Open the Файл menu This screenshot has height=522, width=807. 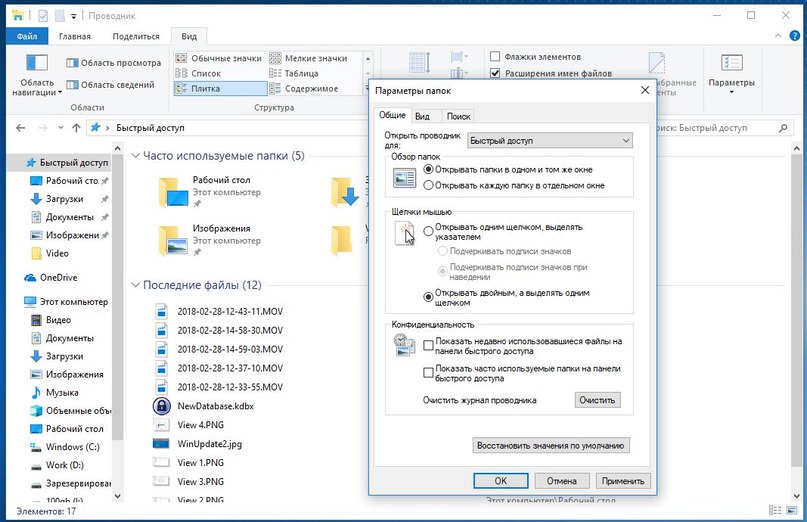coord(27,36)
